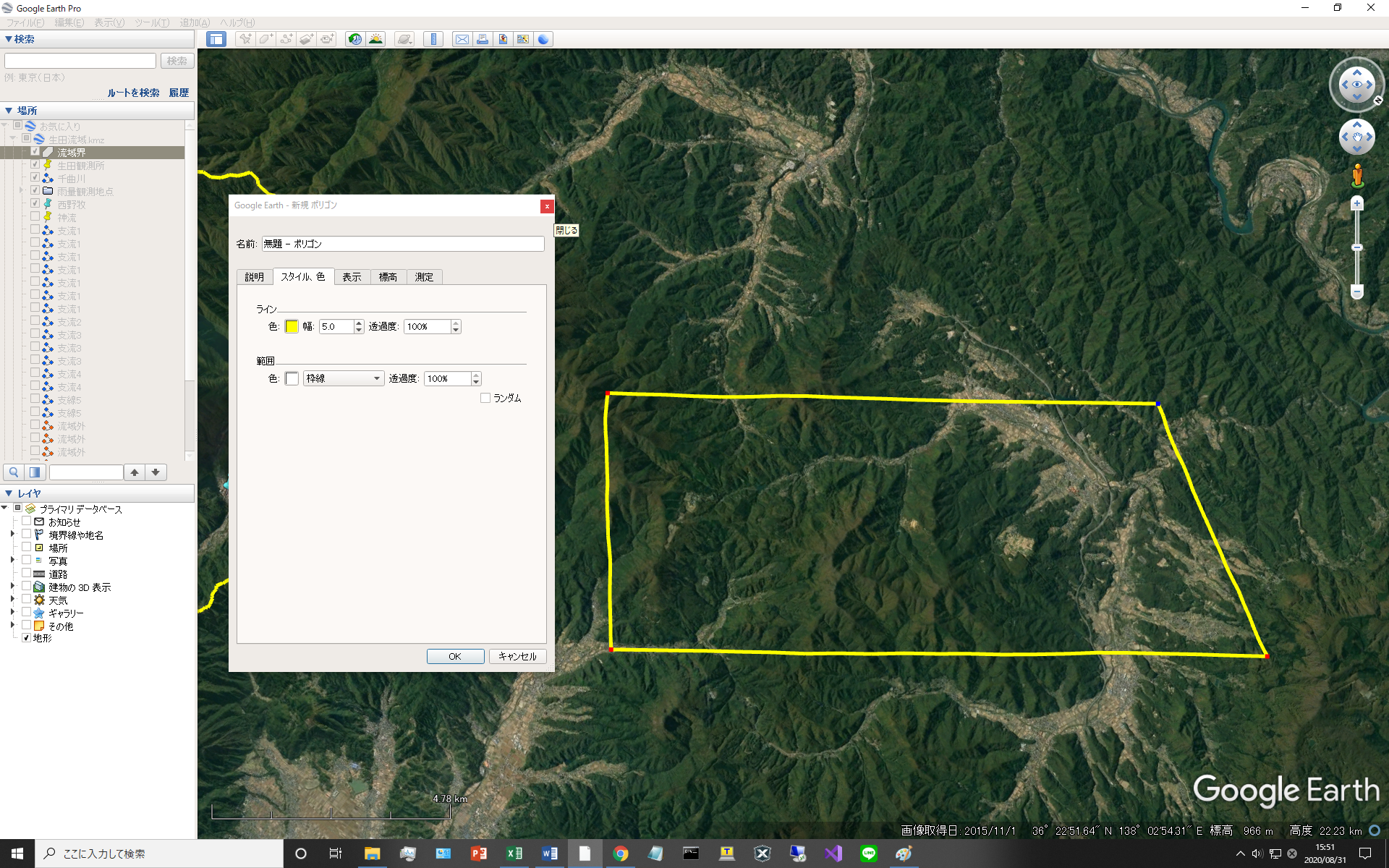Click the Print toolbar icon
The image size is (1389, 868).
click(482, 39)
